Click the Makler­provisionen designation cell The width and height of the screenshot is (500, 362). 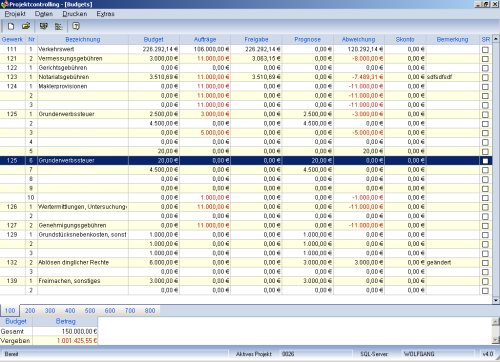83,86
